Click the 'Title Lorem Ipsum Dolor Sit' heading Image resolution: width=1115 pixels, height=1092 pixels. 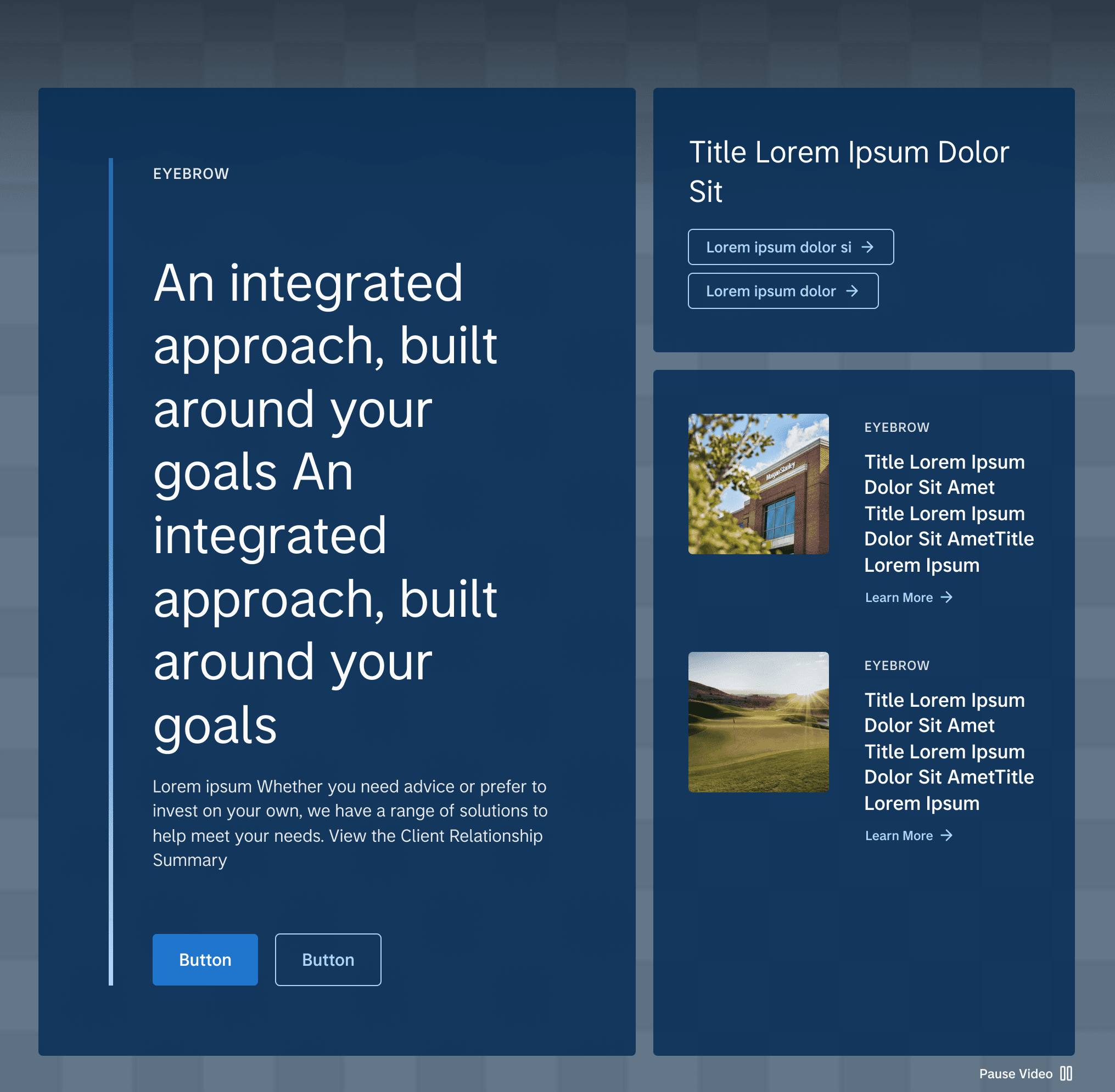point(849,172)
